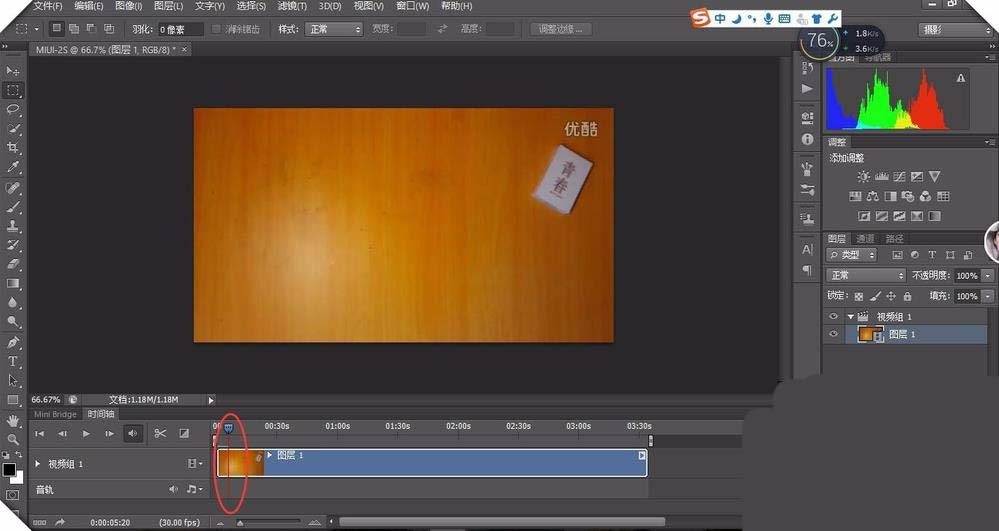Toggle timeline audio playback speaker button

click(x=133, y=433)
